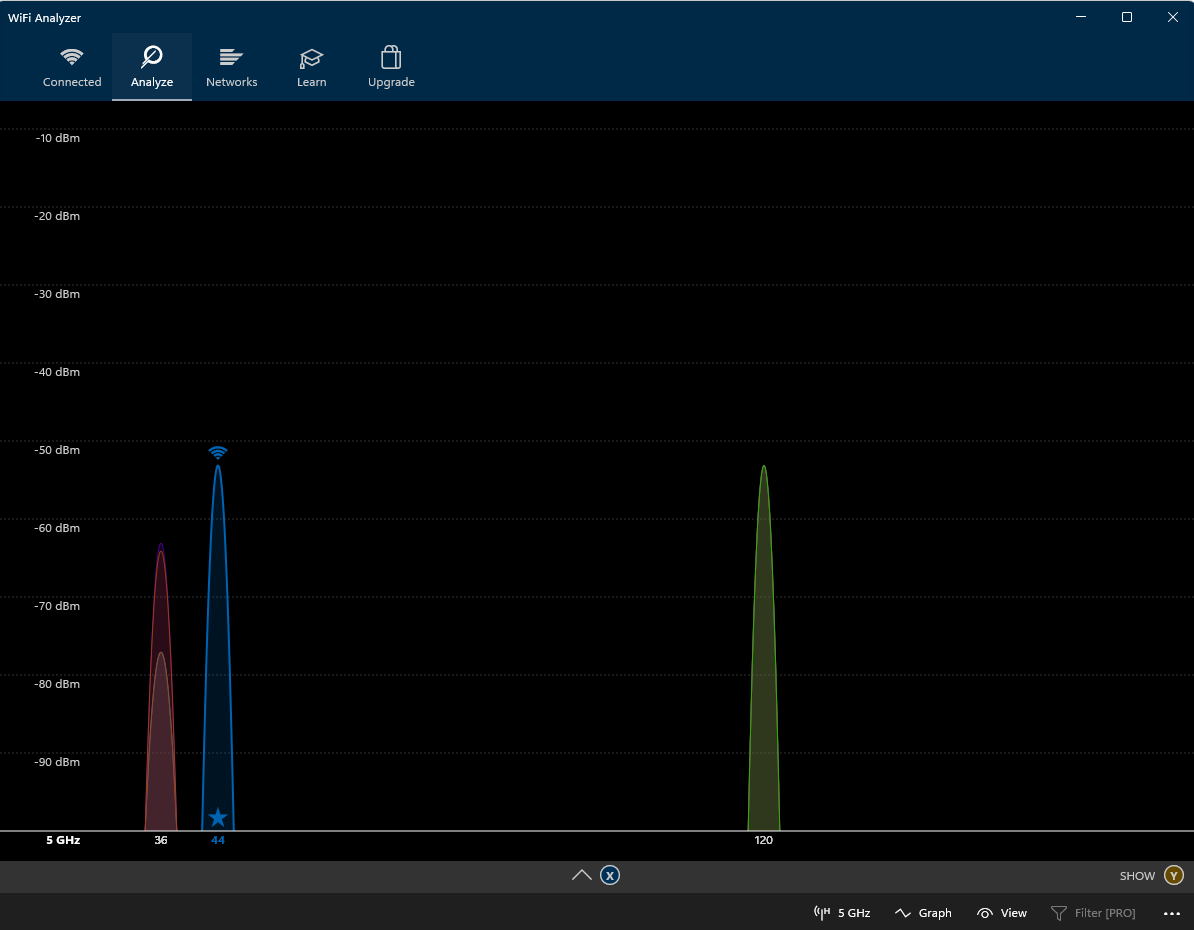
Task: Expand the bottom panel with up chevron
Action: (582, 876)
